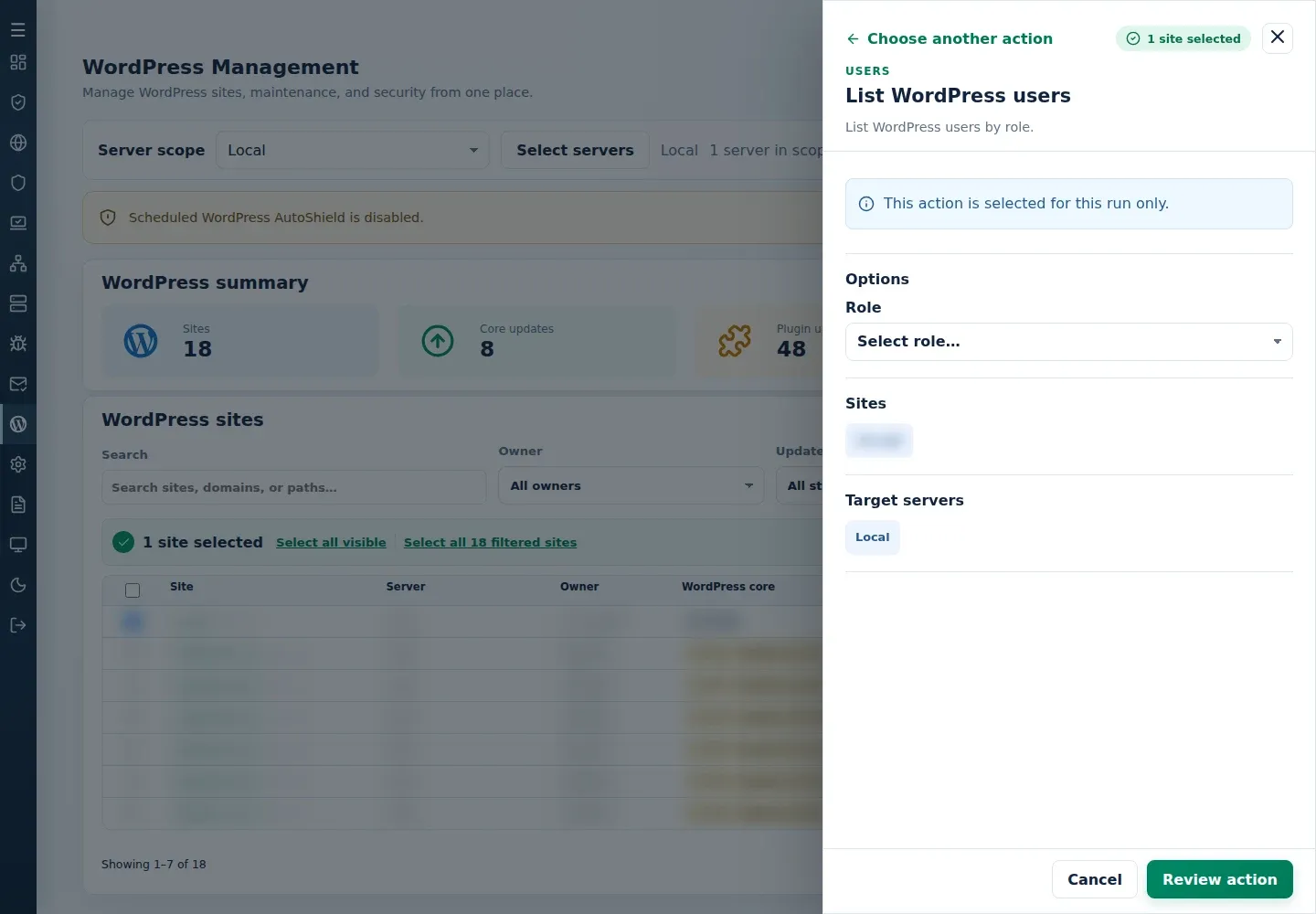Click the logout icon in sidebar
Viewport: 1316px width, 914px height.
click(18, 625)
